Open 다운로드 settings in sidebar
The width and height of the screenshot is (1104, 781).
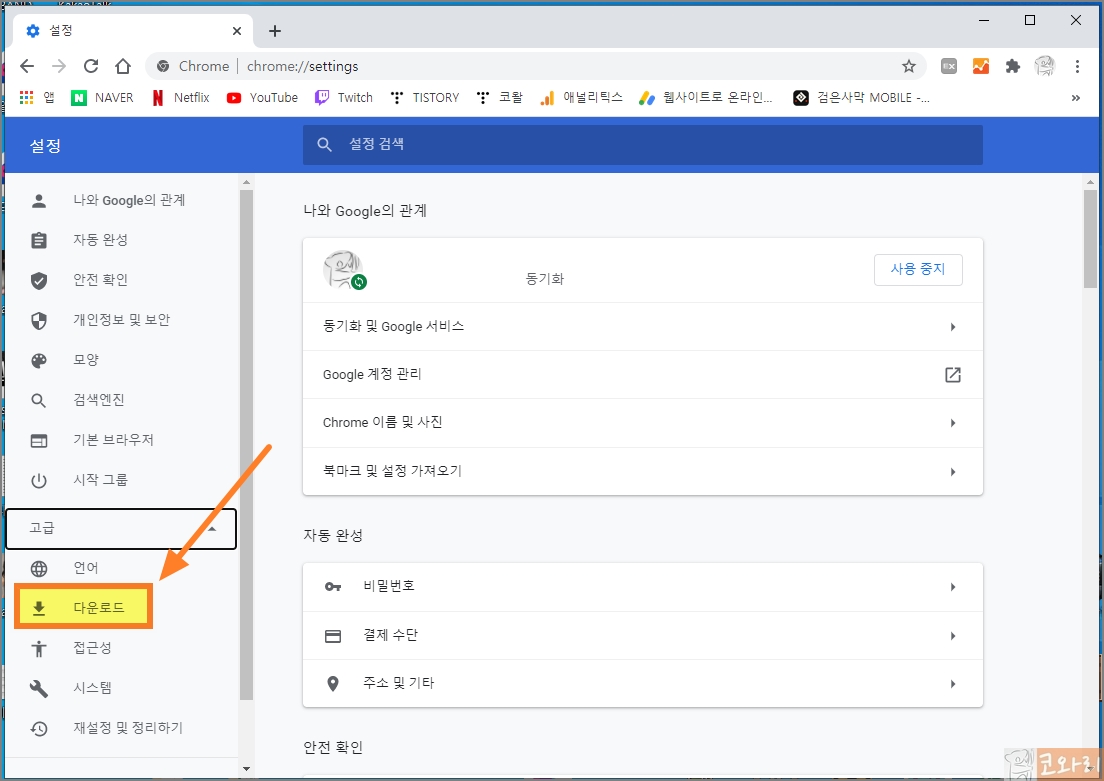point(83,608)
